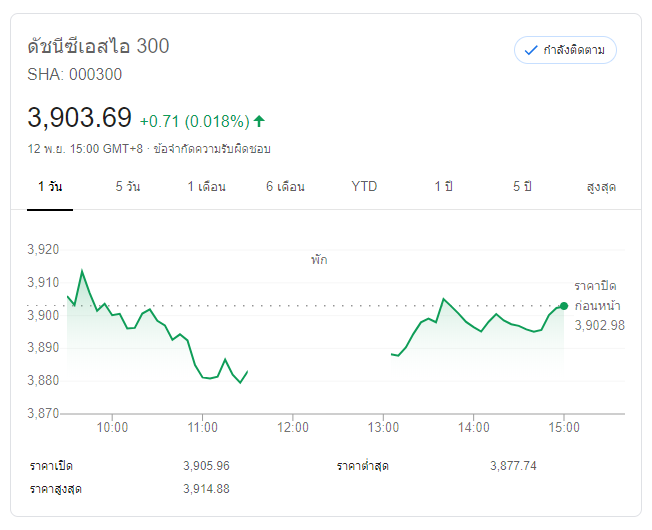
Task: Click the ราคาเปิด opening price value
Action: pyautogui.click(x=207, y=466)
